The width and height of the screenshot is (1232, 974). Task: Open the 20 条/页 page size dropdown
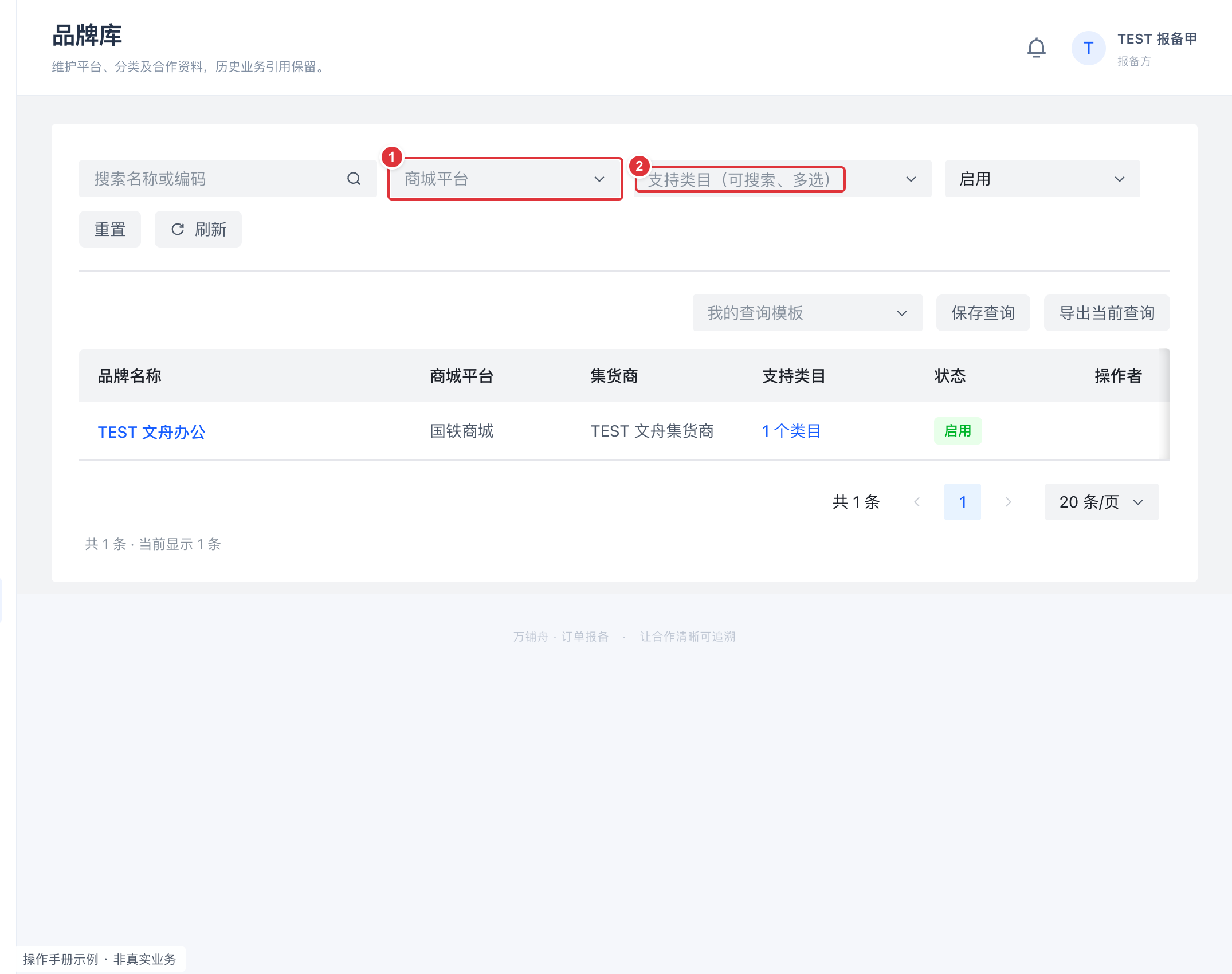click(1101, 502)
